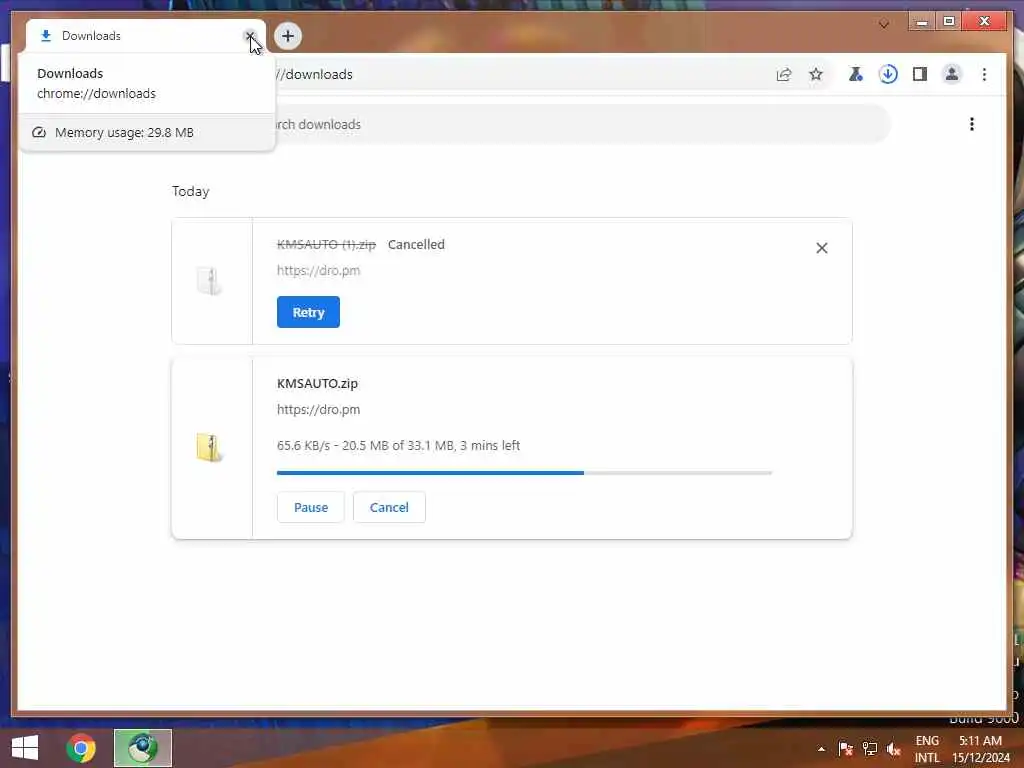Close the Downloads tab

click(x=249, y=36)
